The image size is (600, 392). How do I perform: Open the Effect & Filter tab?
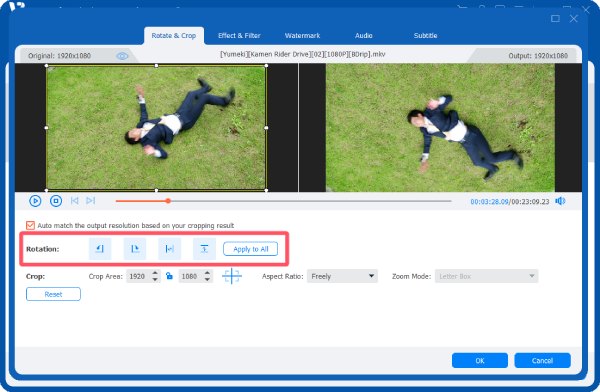[x=239, y=36]
